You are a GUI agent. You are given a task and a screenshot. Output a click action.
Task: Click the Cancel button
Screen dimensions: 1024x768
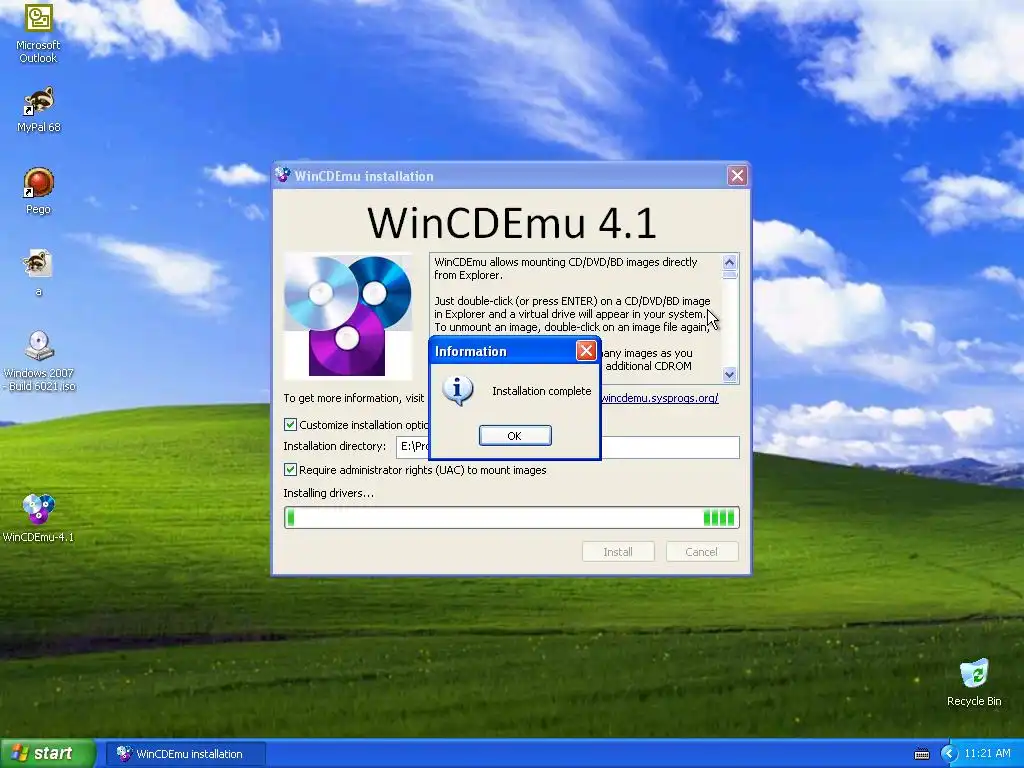[x=701, y=552]
